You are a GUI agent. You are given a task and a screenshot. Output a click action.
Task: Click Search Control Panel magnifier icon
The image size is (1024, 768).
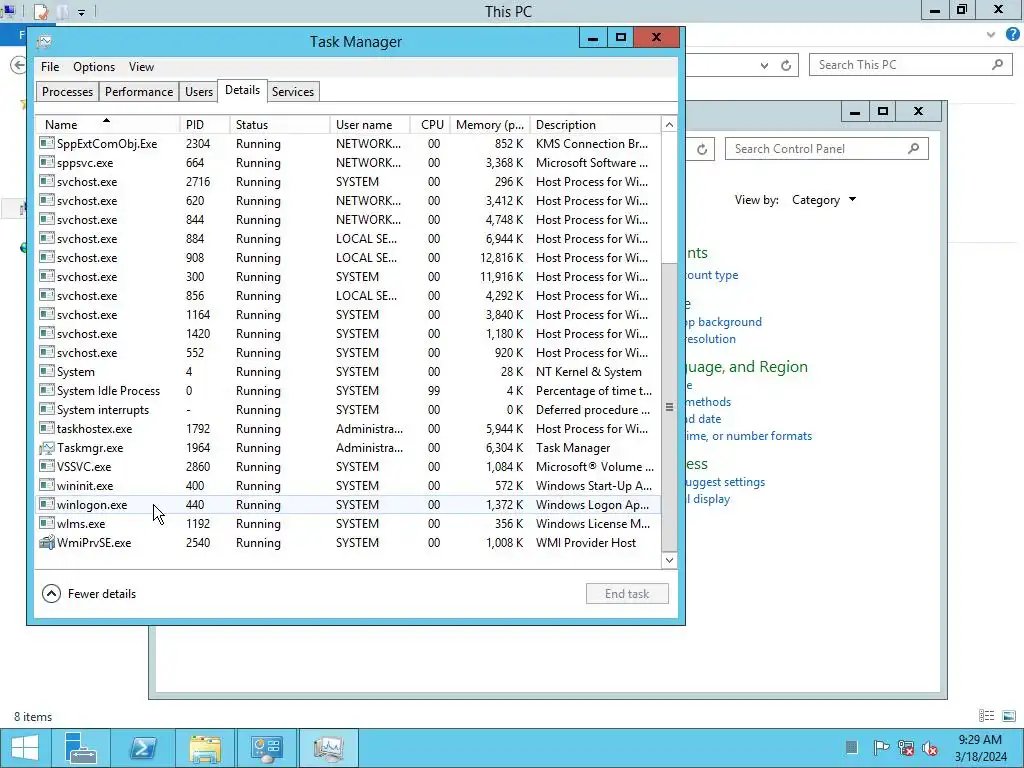tap(914, 149)
